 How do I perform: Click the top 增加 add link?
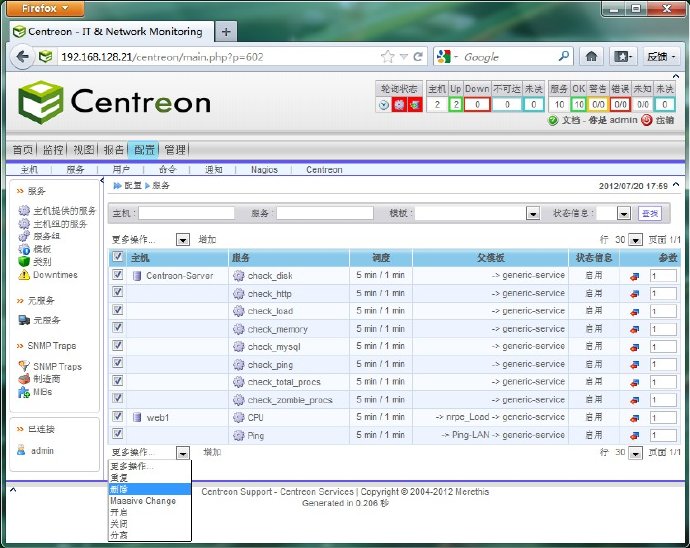point(207,240)
